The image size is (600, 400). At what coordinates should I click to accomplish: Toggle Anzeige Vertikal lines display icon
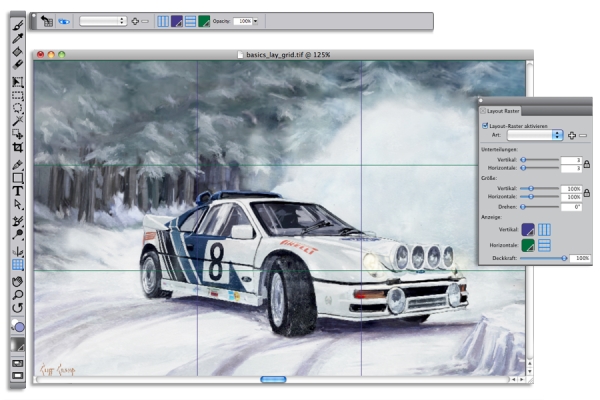click(544, 230)
